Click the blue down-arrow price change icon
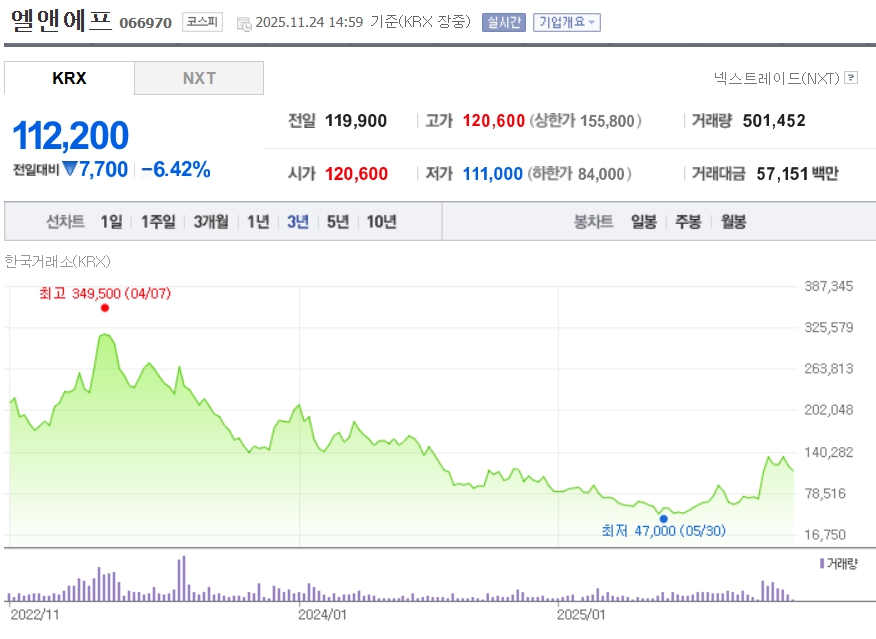 click(70, 170)
